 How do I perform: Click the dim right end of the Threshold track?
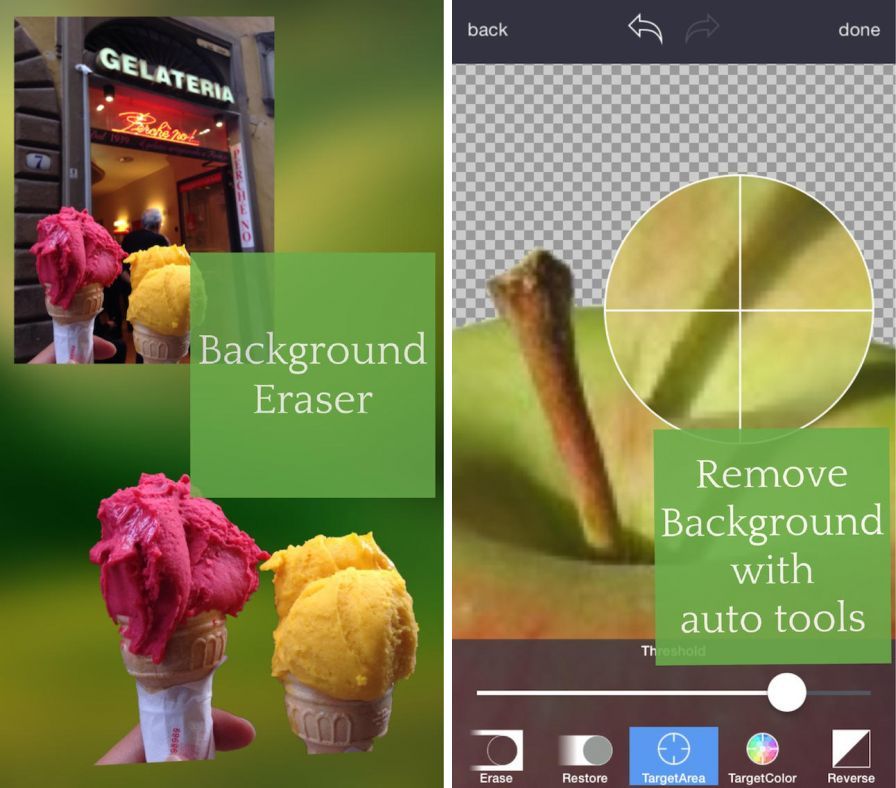coord(845,692)
